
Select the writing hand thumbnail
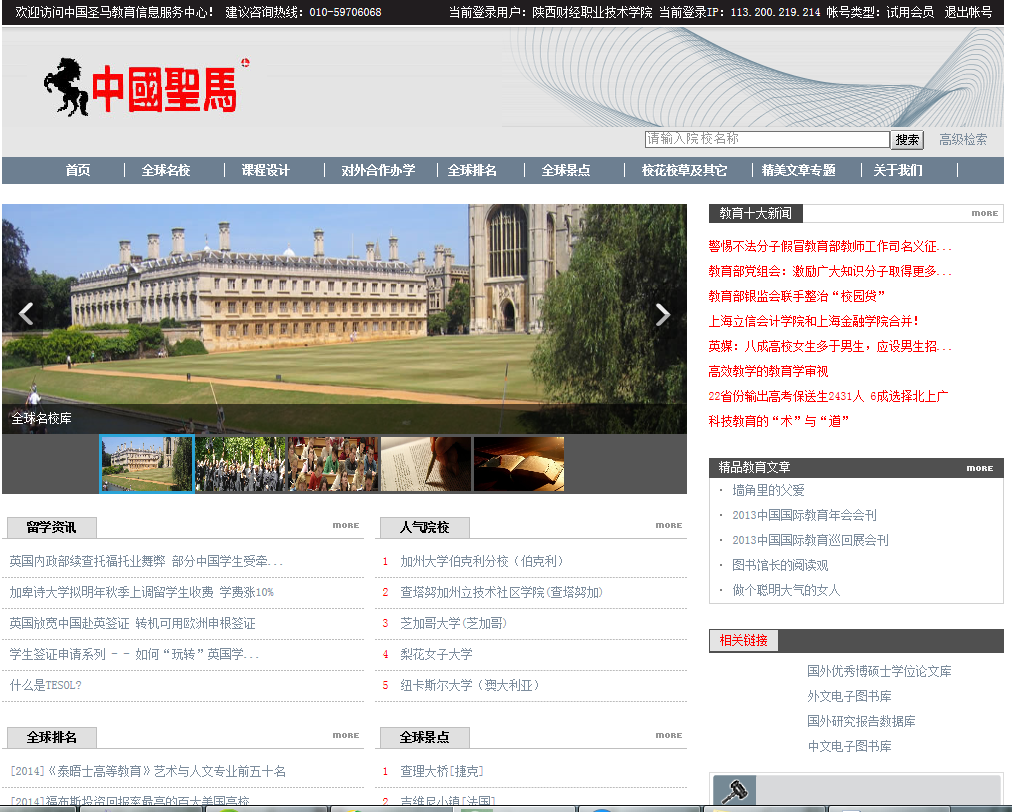[x=426, y=464]
